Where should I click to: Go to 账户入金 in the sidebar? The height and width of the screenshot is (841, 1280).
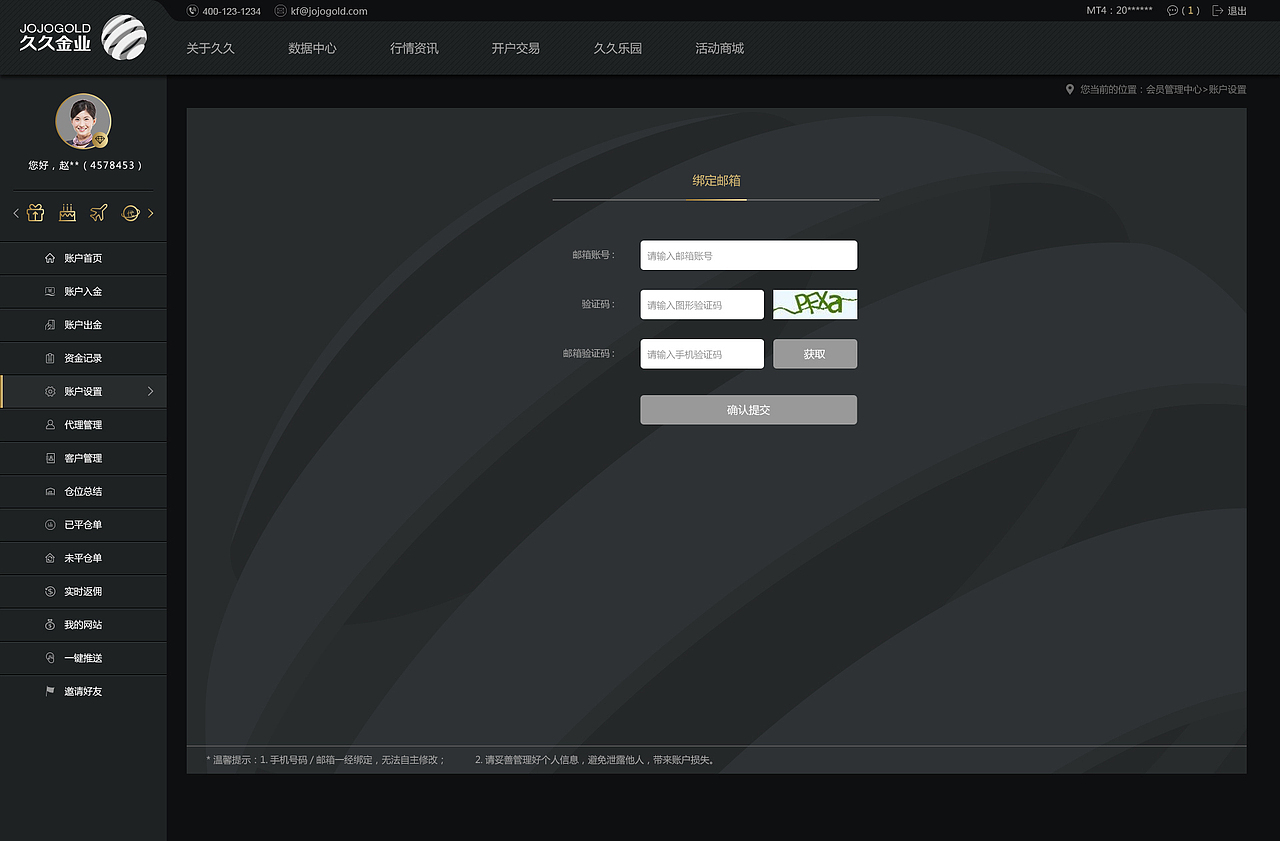coord(83,291)
